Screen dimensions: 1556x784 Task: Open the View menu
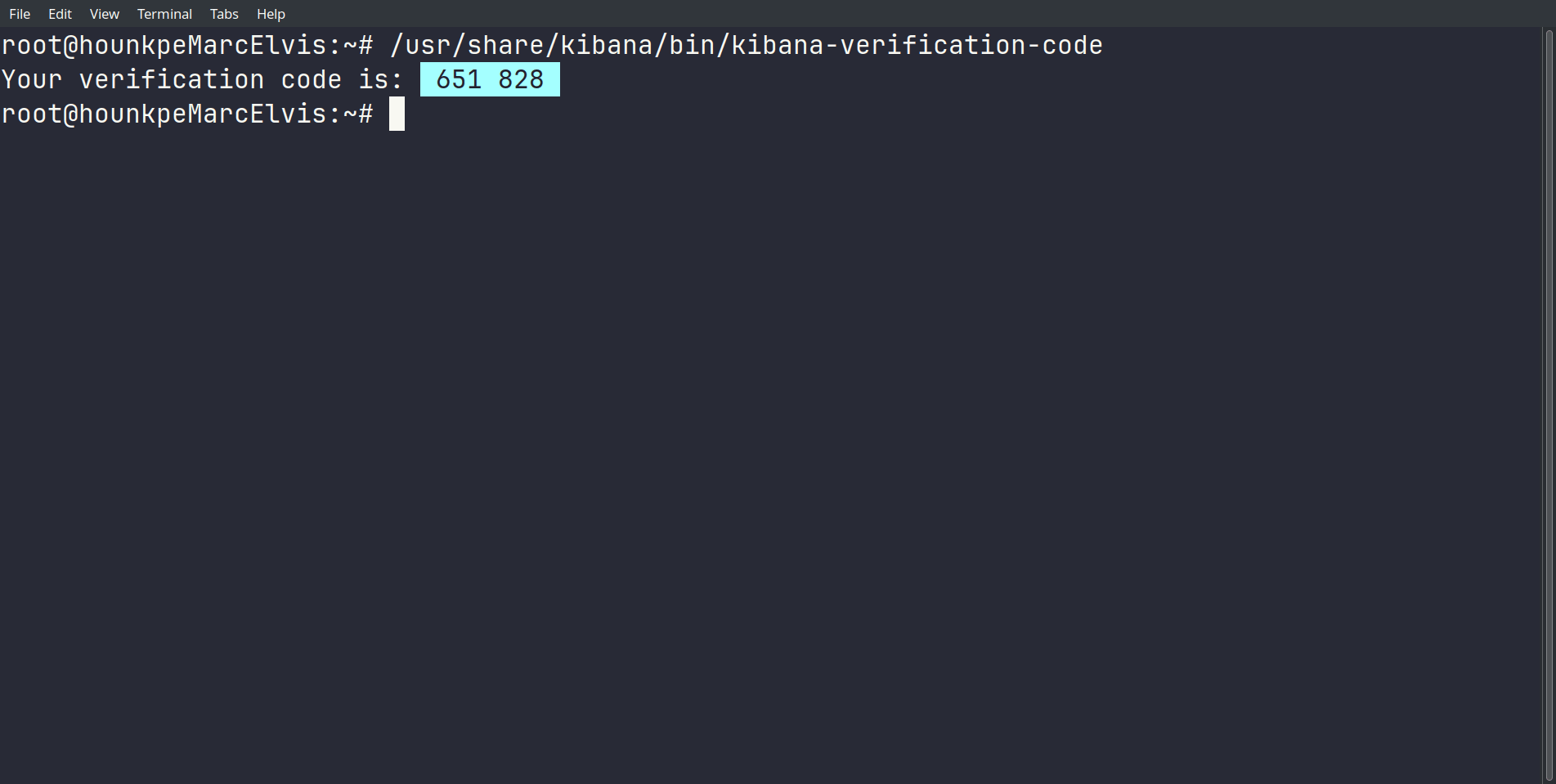click(x=104, y=14)
